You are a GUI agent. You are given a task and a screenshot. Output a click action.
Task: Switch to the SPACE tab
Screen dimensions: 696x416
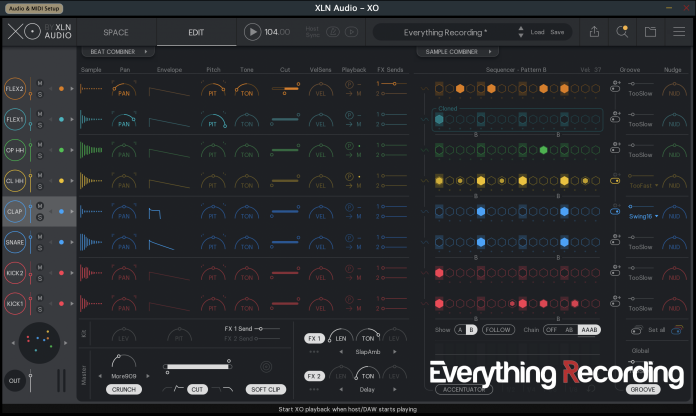tap(116, 32)
